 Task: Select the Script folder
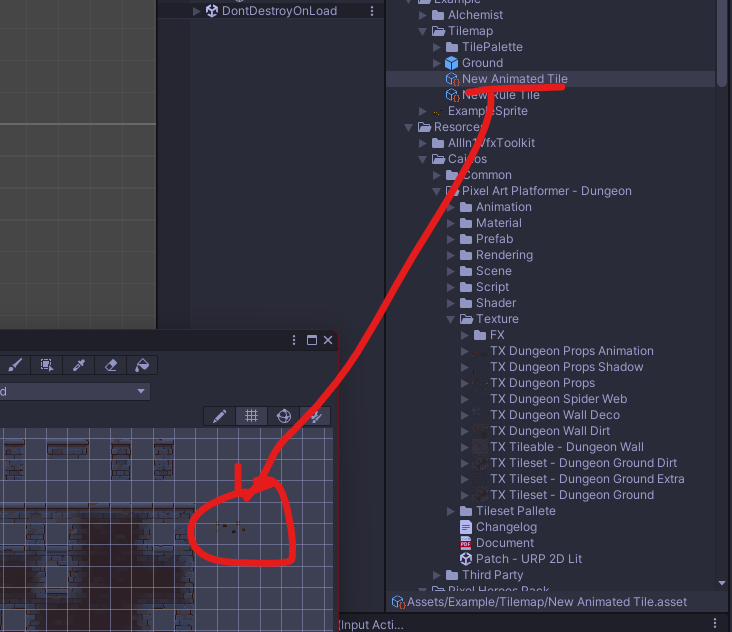click(x=493, y=287)
